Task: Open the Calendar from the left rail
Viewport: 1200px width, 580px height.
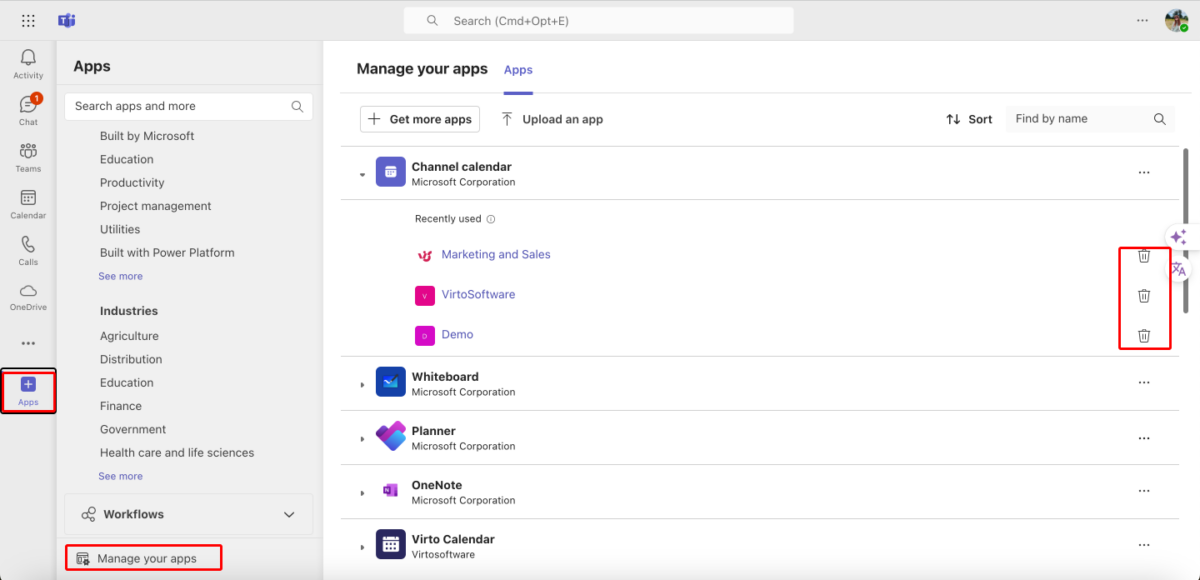Action: (28, 204)
